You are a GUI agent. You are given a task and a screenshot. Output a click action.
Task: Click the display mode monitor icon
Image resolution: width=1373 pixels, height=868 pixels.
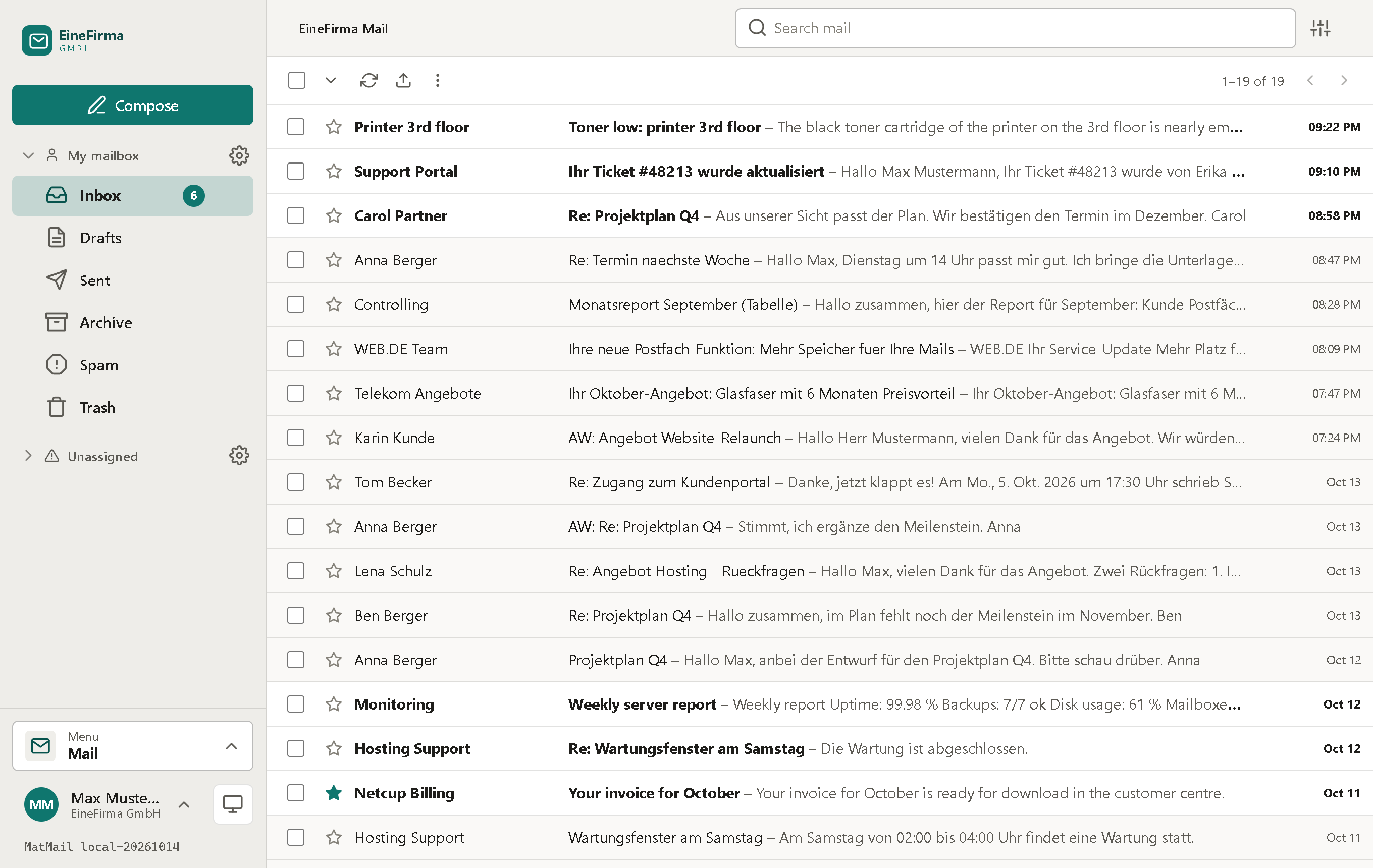coord(233,804)
